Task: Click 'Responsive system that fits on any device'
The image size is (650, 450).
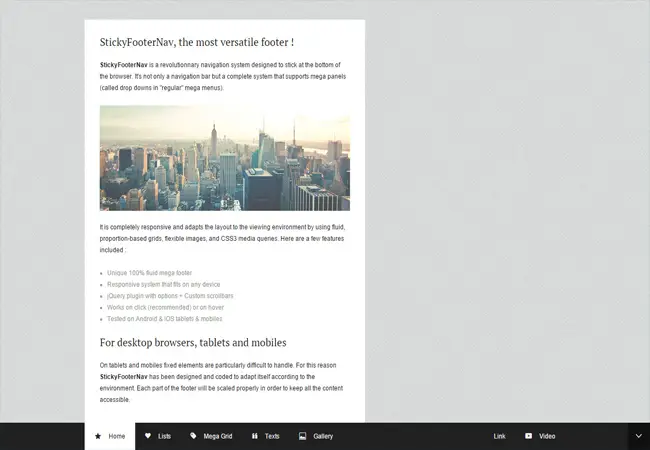Action: click(163, 285)
